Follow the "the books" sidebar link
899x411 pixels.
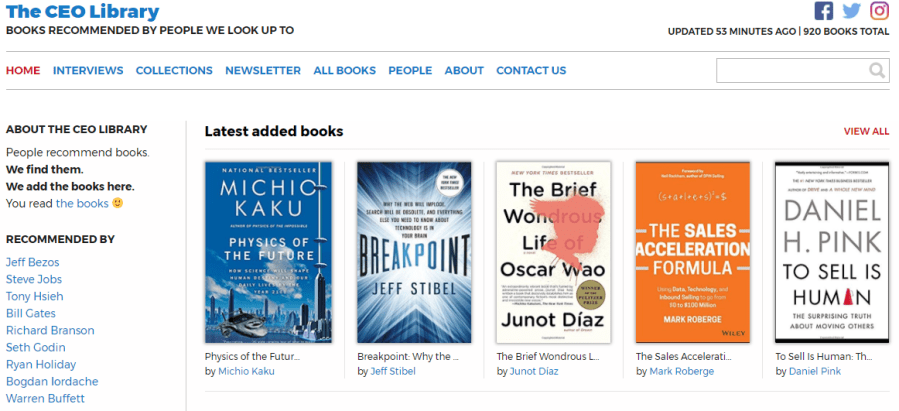82,203
